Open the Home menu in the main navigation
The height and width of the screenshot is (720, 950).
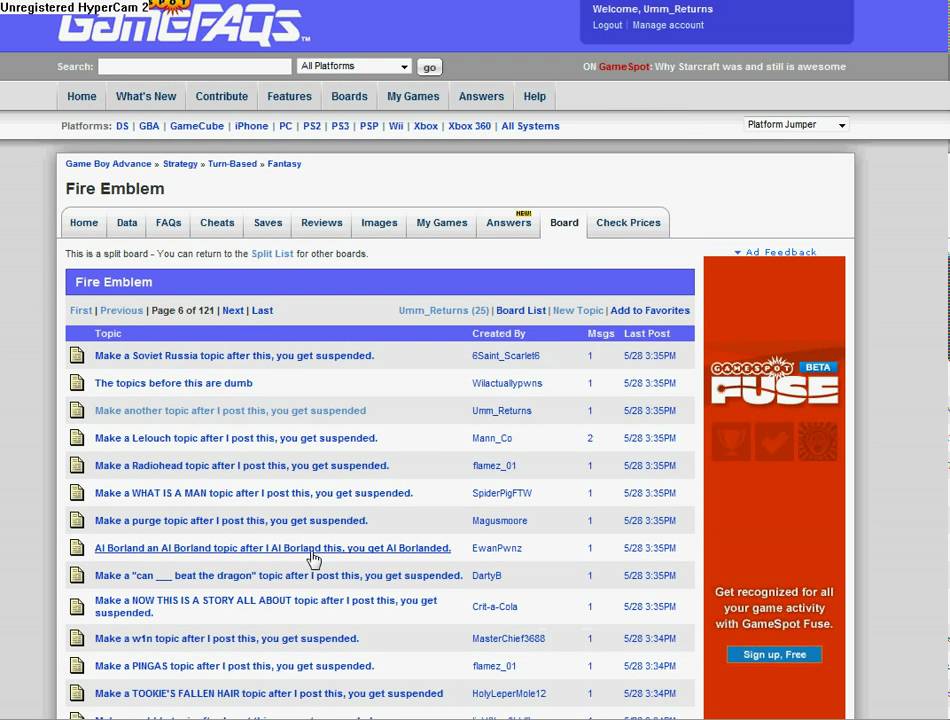pos(82,96)
